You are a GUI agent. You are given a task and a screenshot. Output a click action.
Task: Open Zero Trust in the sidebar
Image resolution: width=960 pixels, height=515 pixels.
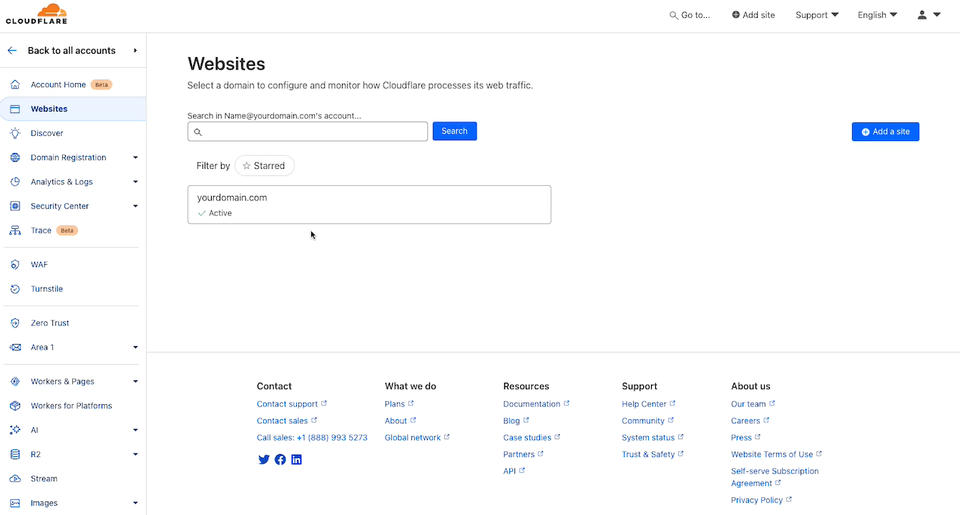pos(50,323)
